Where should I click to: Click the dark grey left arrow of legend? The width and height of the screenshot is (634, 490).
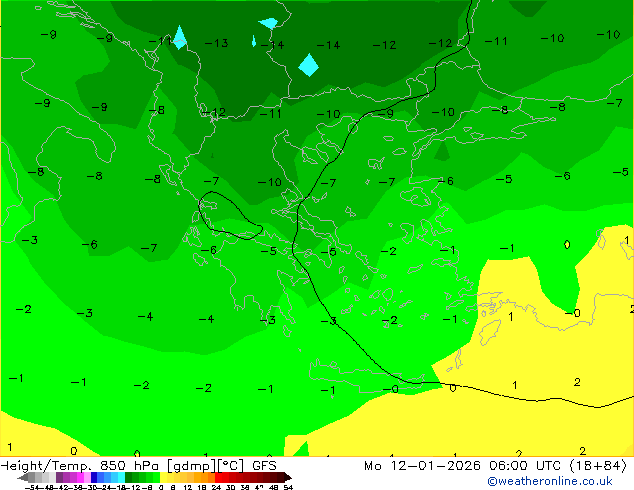[x=23, y=477]
